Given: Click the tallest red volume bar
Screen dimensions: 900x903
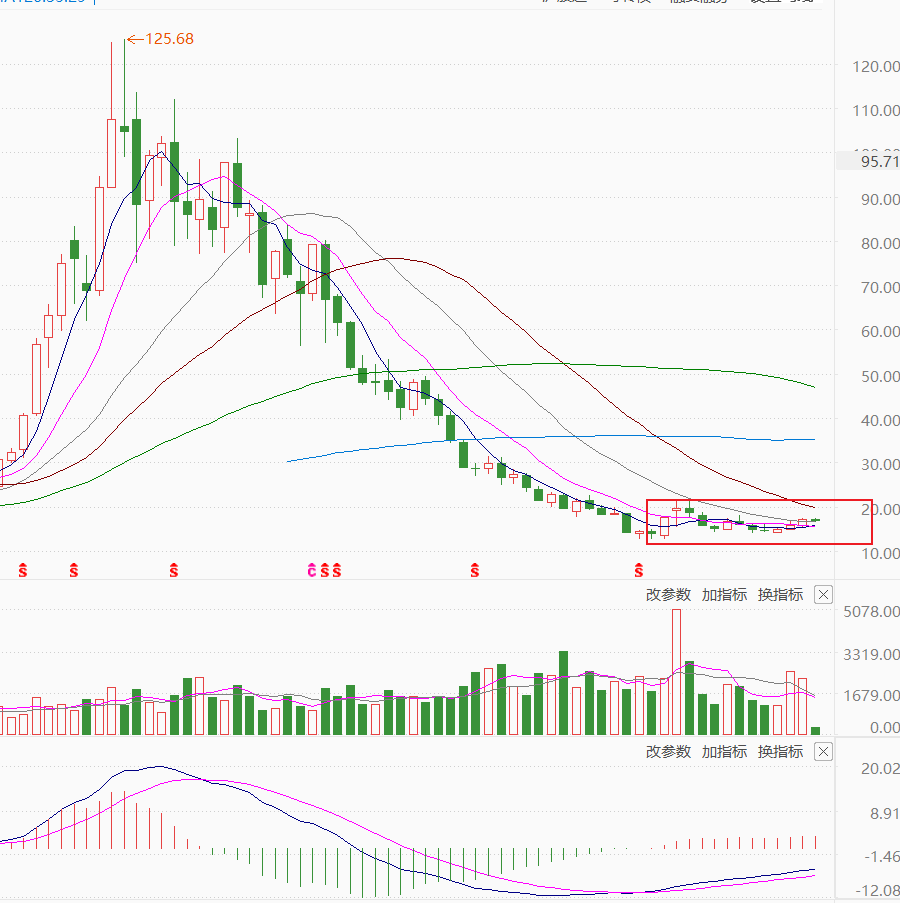Looking at the screenshot, I should tap(677, 671).
